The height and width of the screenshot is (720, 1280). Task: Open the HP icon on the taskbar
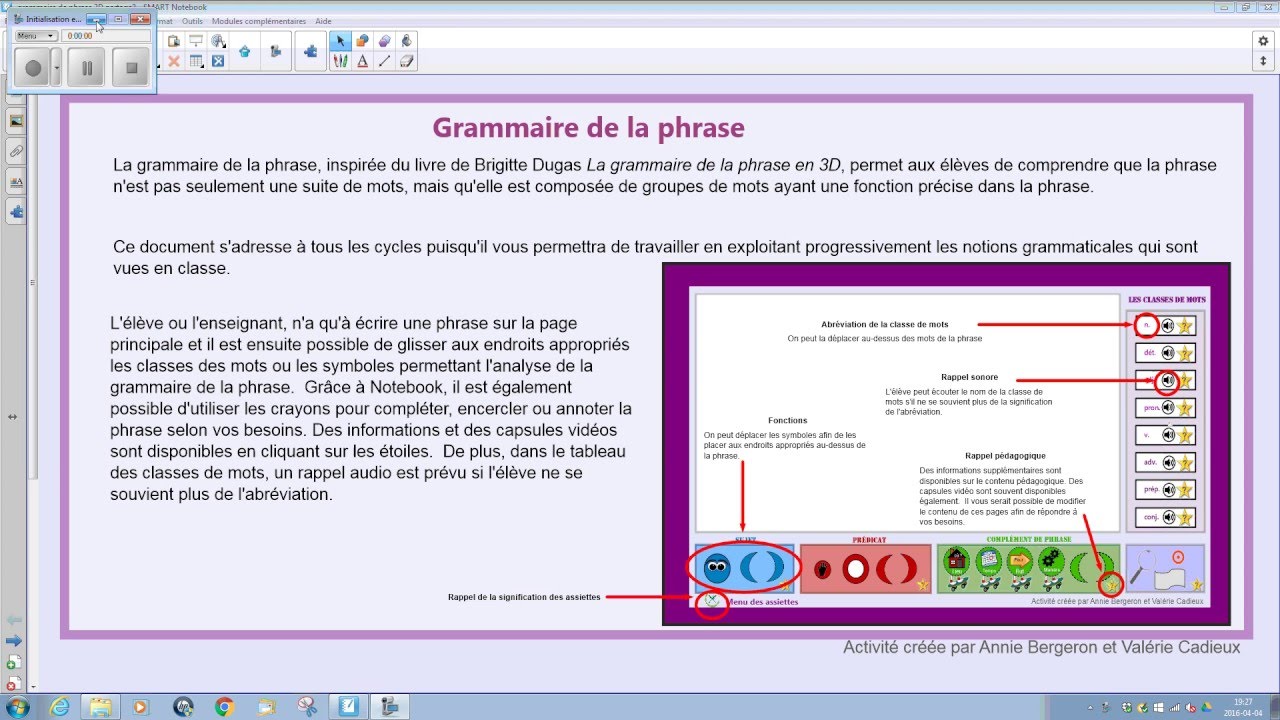182,707
